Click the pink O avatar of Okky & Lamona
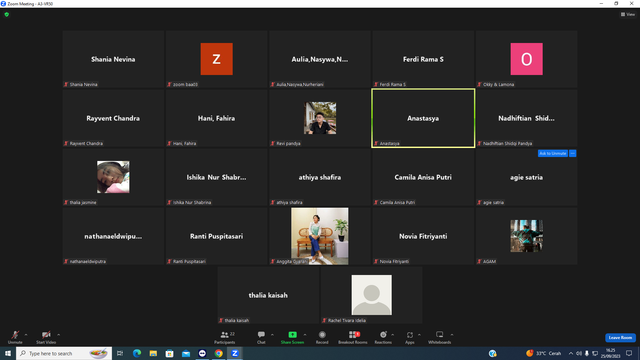Screen dimensions: 640x360 [x=527, y=59]
